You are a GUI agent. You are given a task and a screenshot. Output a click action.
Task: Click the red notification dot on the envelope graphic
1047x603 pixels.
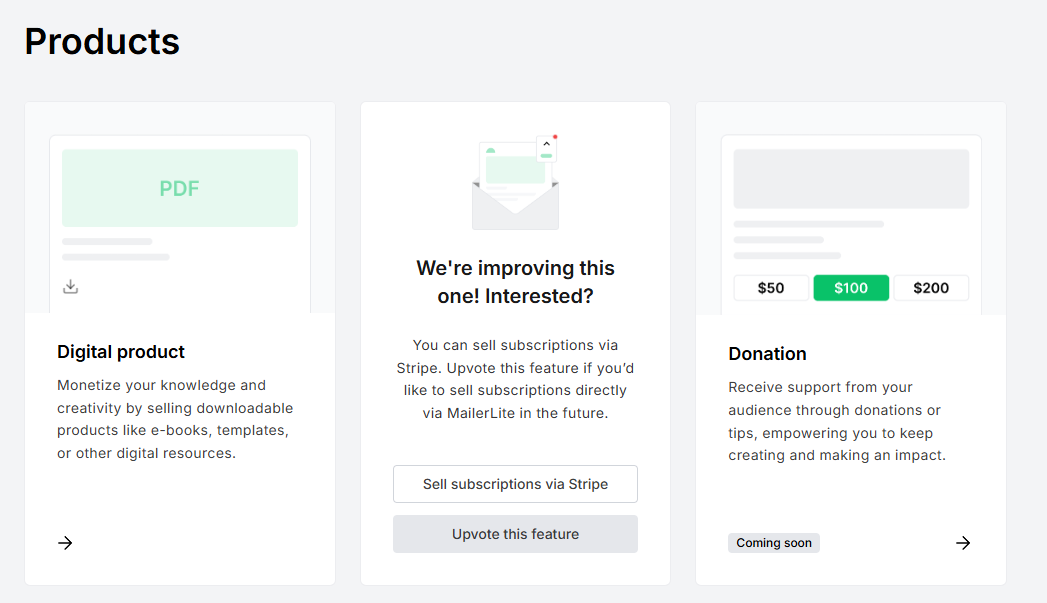tap(556, 137)
